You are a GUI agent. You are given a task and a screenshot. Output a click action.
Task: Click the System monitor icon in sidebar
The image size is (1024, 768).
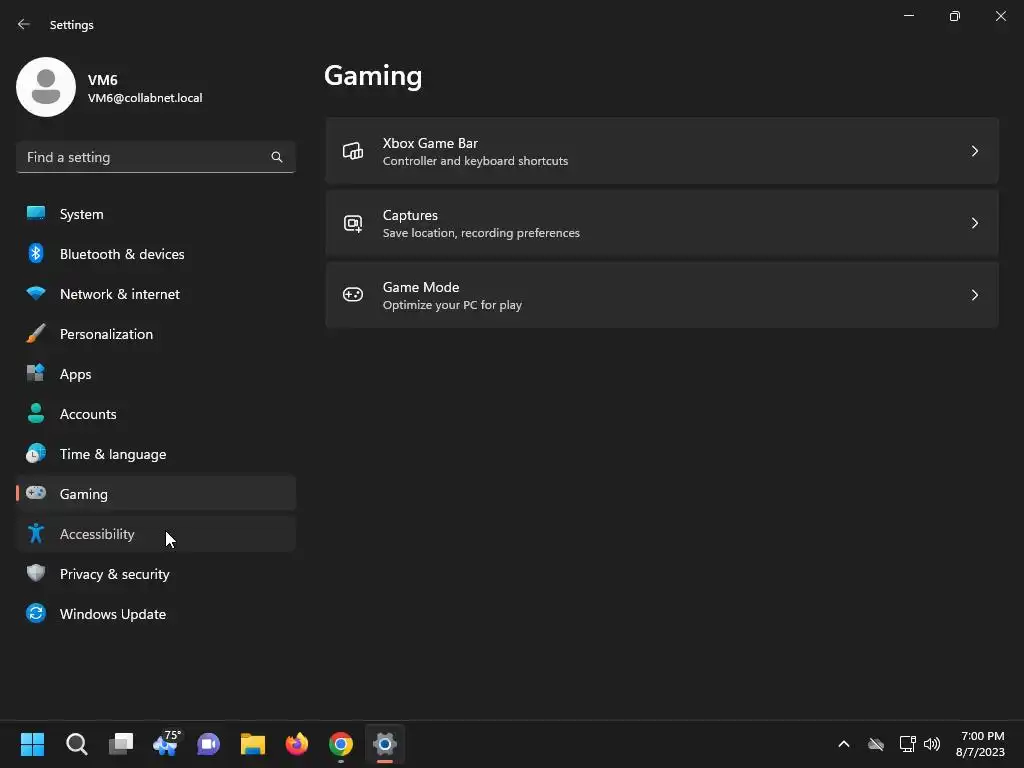coord(36,213)
